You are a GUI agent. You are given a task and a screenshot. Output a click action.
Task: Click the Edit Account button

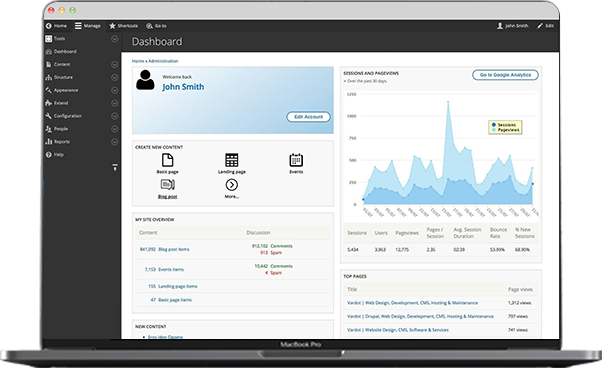tap(308, 117)
